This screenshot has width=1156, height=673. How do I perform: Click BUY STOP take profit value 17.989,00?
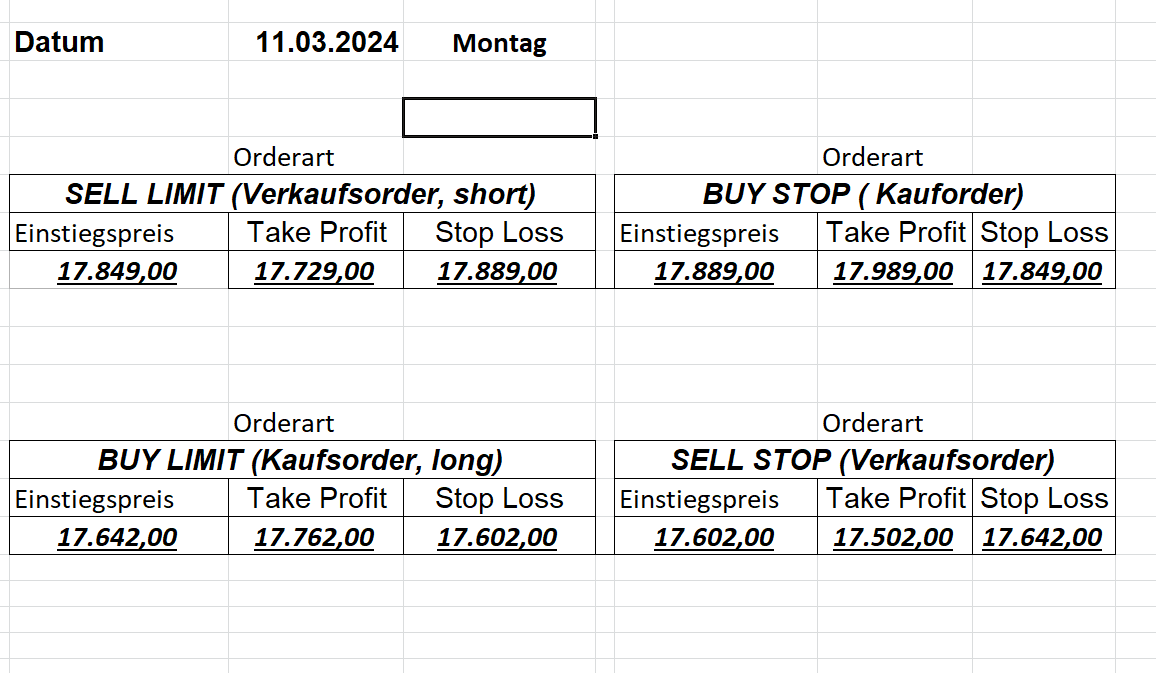tap(893, 271)
